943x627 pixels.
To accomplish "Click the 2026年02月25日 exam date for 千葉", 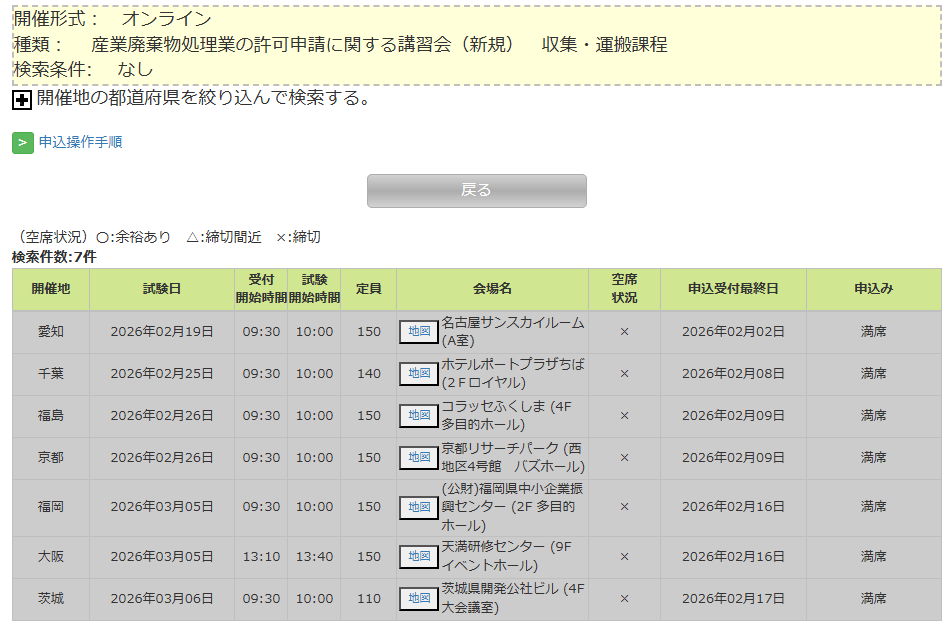I will (162, 374).
